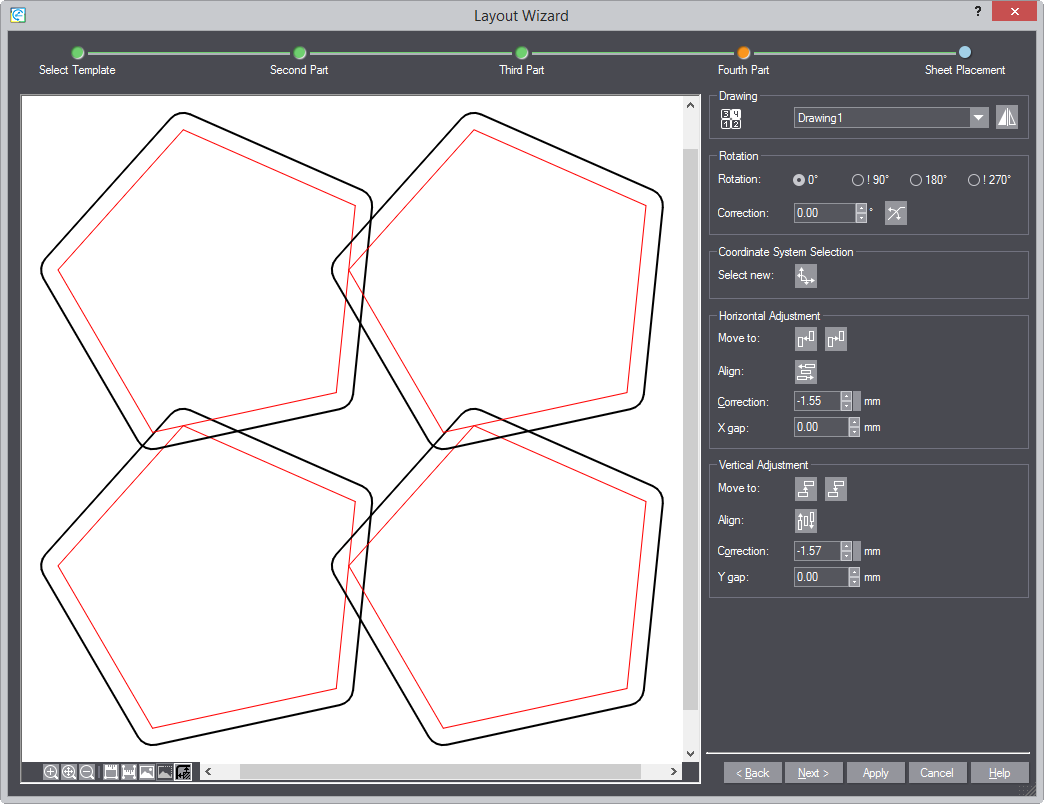Viewport: 1044px width, 804px height.
Task: Go to the Sheet Placement step
Action: click(x=964, y=53)
